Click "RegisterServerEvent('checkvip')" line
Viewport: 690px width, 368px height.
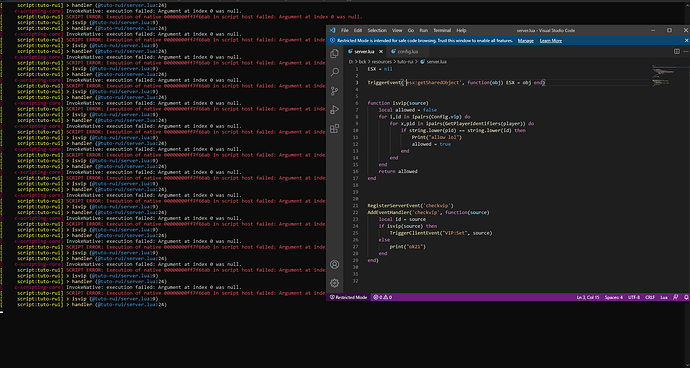[411, 206]
